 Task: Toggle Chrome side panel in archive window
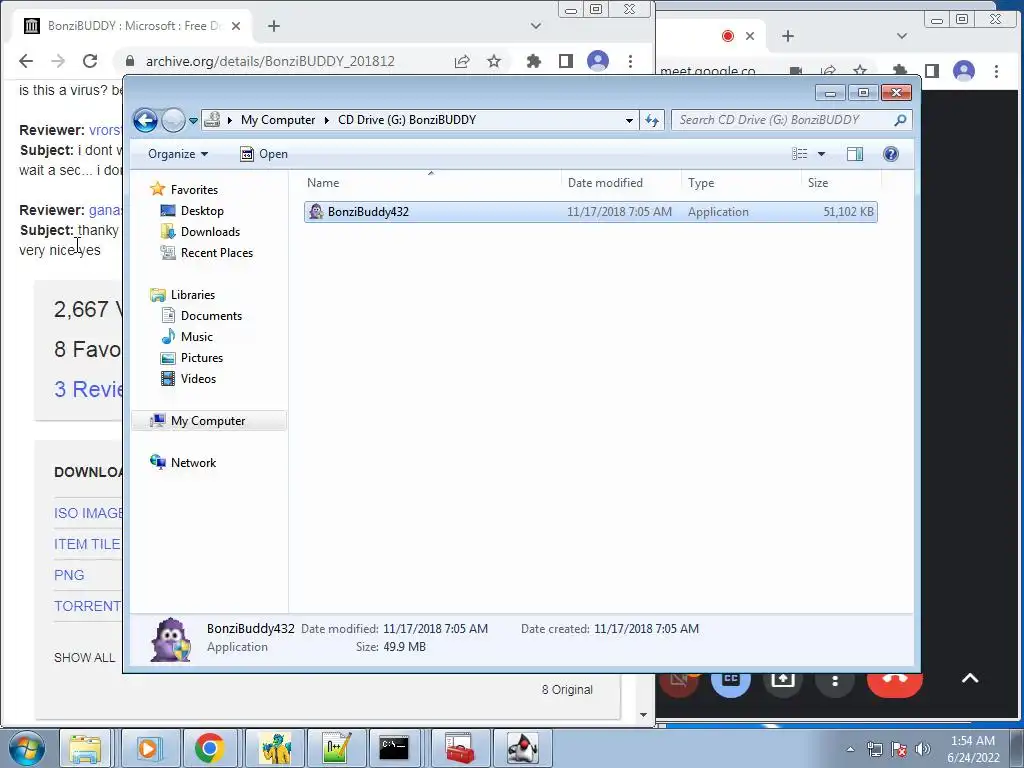[x=566, y=61]
